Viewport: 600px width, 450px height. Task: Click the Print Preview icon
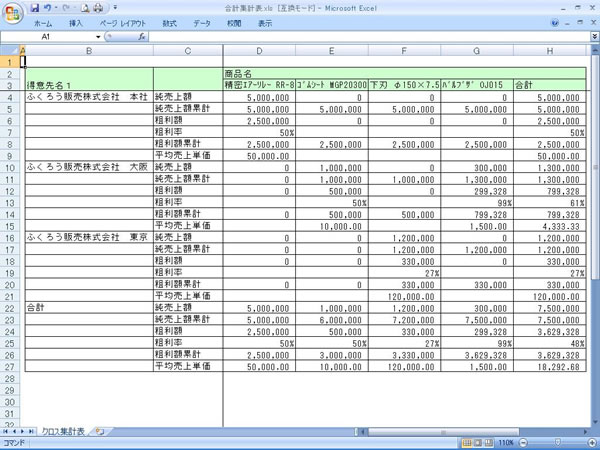tap(85, 8)
